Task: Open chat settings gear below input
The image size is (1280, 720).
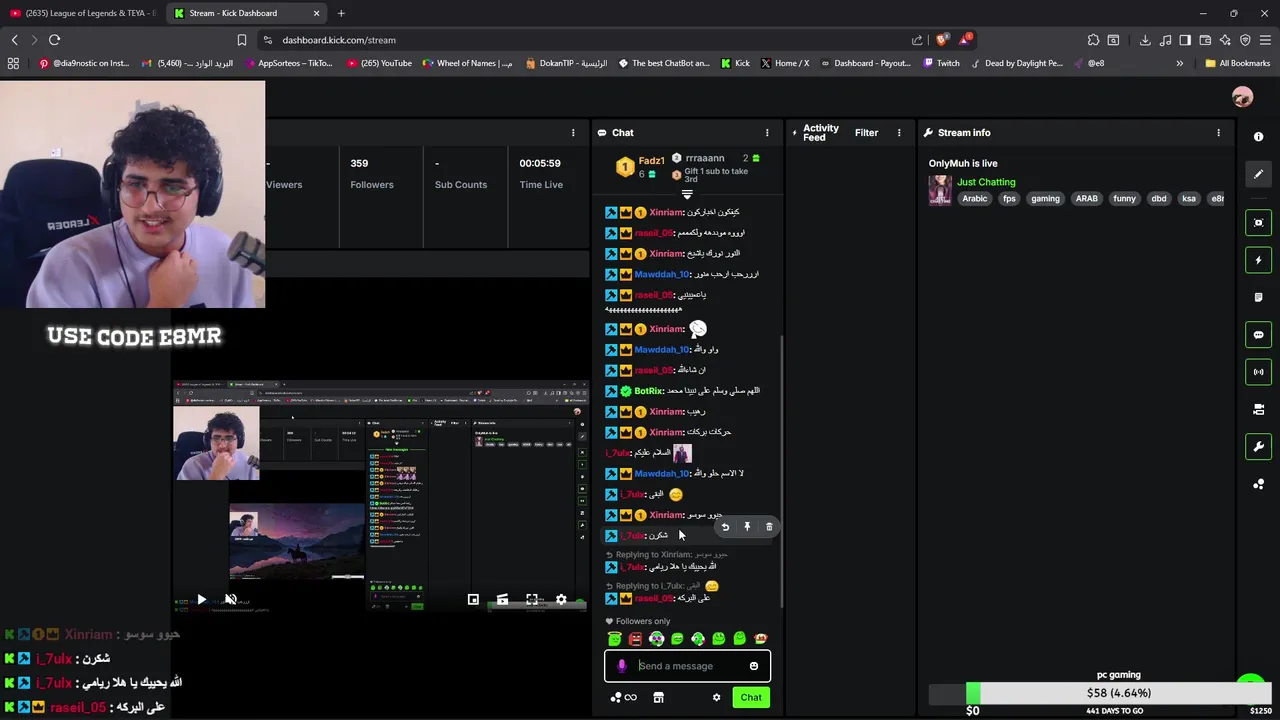Action: click(x=716, y=698)
